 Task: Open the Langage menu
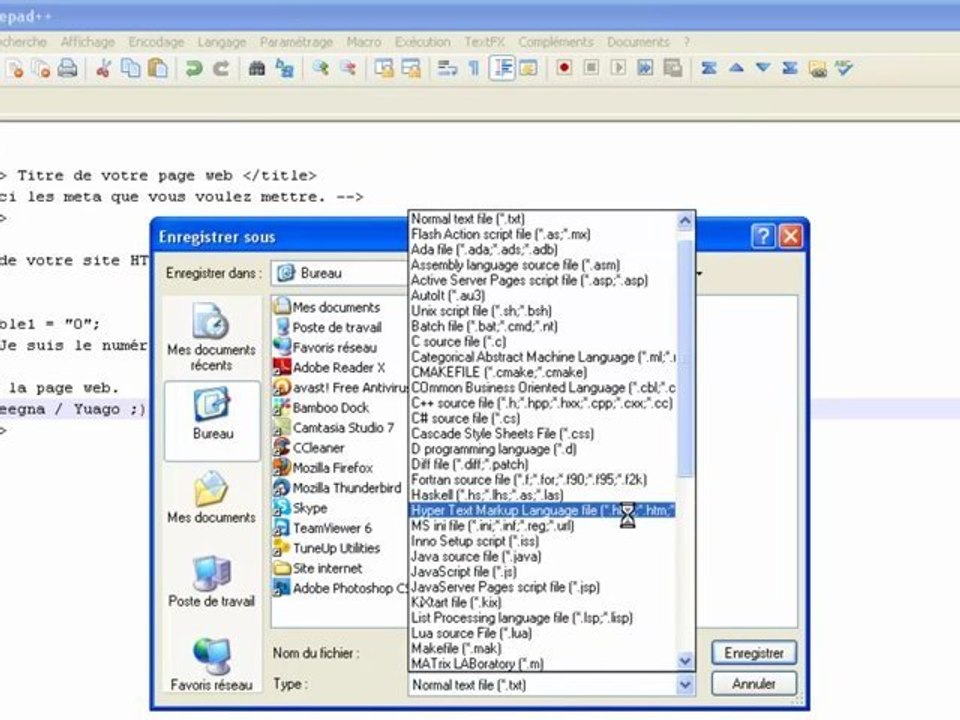pyautogui.click(x=222, y=42)
